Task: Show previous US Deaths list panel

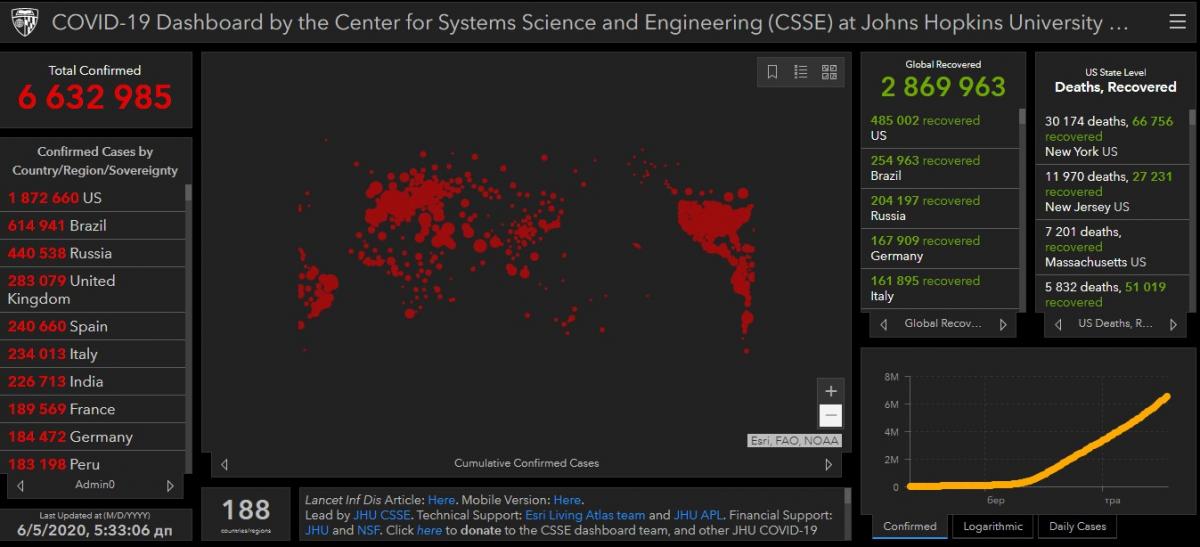Action: click(x=1057, y=324)
